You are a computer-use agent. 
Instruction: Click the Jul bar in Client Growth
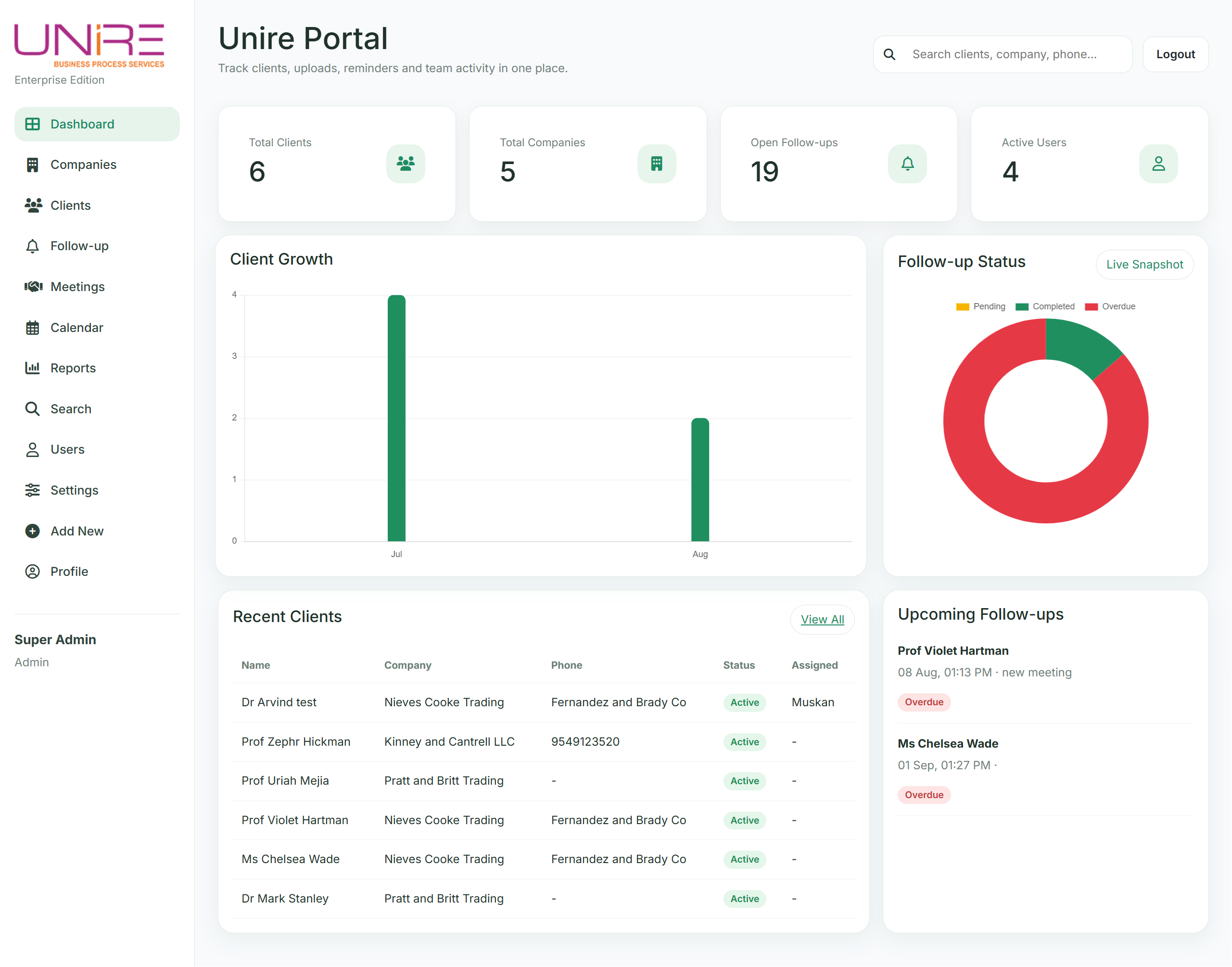click(396, 418)
